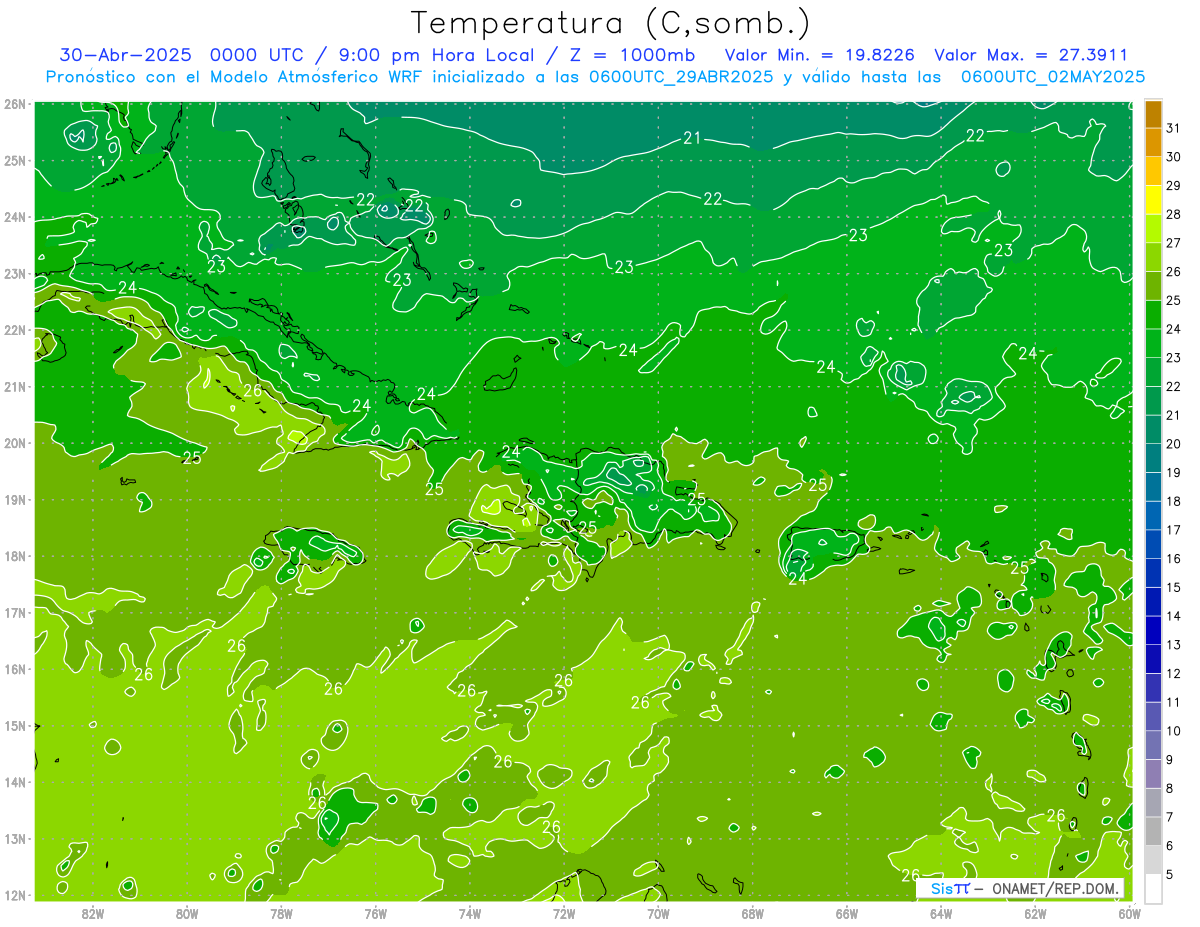Click the '31' label on the color scale
Viewport: 1200px width, 927px height.
[x=1173, y=128]
